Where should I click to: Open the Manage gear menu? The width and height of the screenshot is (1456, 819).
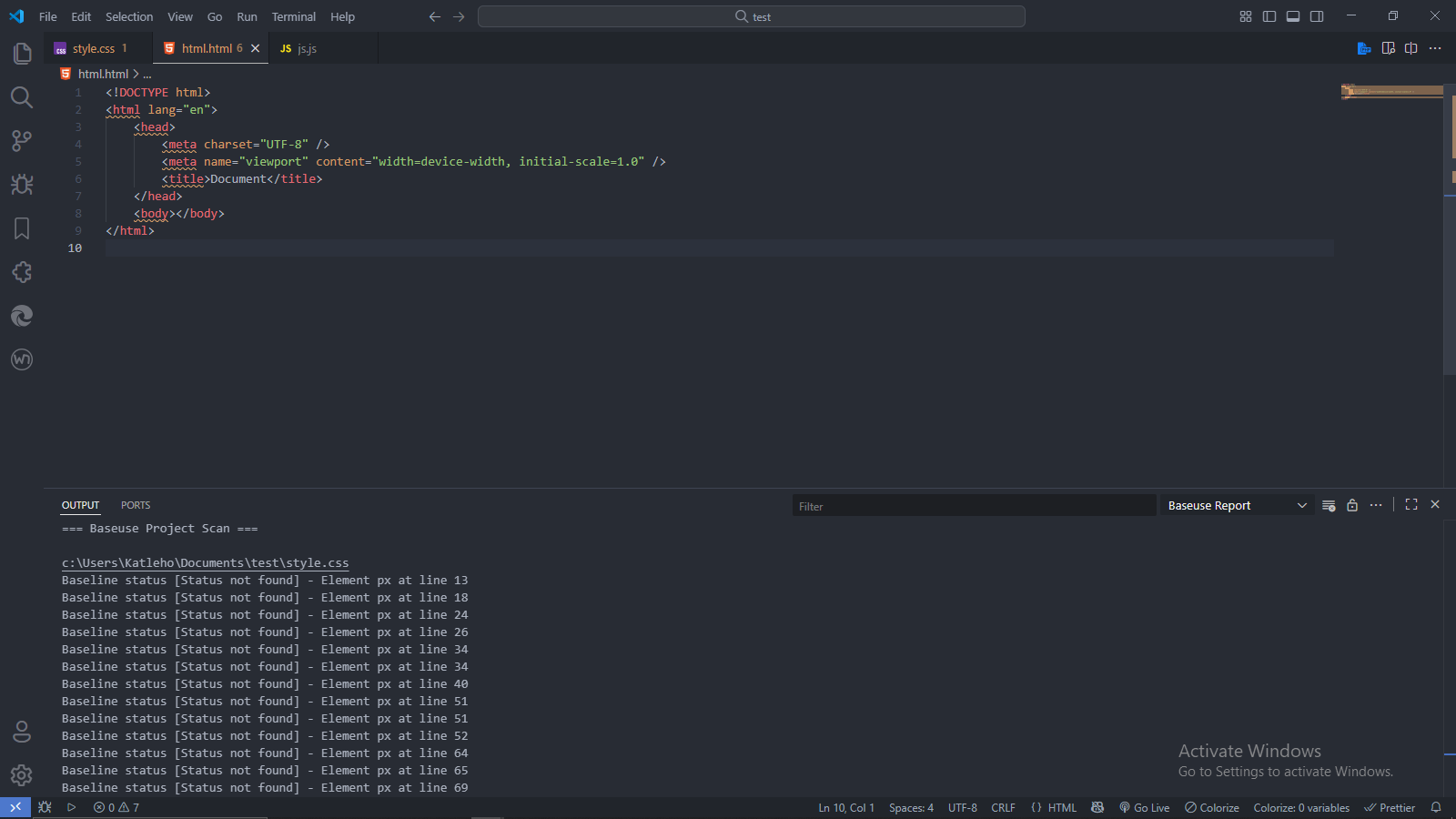click(22, 775)
